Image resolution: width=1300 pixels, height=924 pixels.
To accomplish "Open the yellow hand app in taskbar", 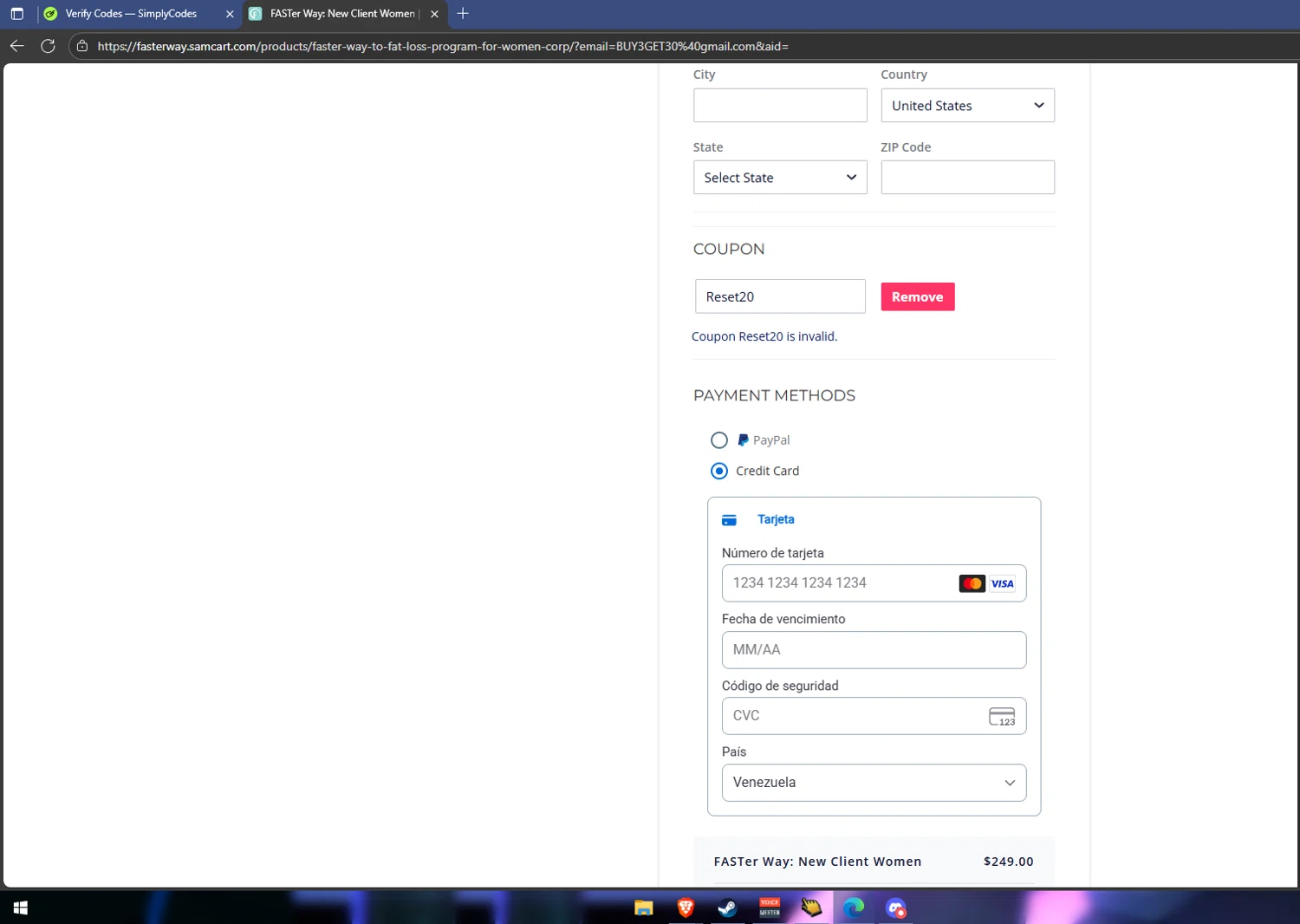I will (x=811, y=908).
